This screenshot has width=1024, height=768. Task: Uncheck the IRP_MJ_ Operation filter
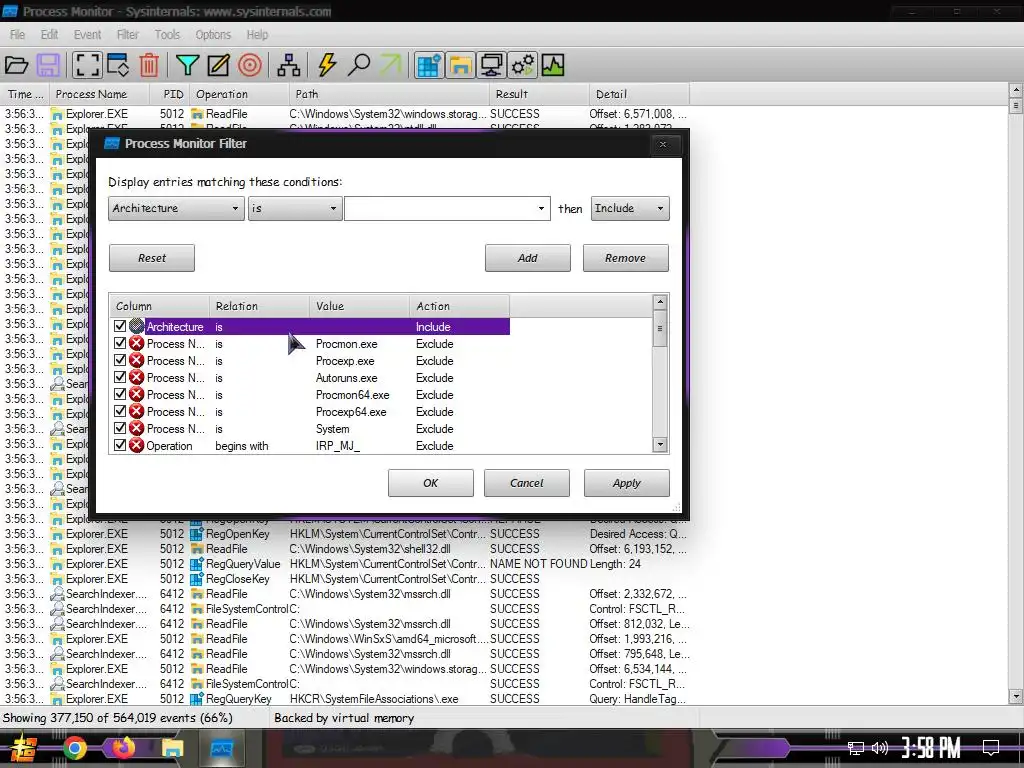pyautogui.click(x=120, y=445)
